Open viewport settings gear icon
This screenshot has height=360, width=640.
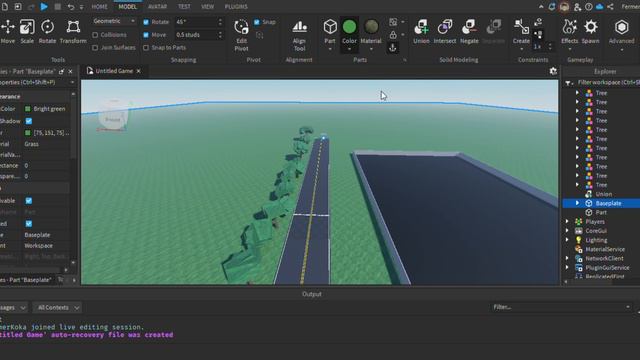coord(553,71)
